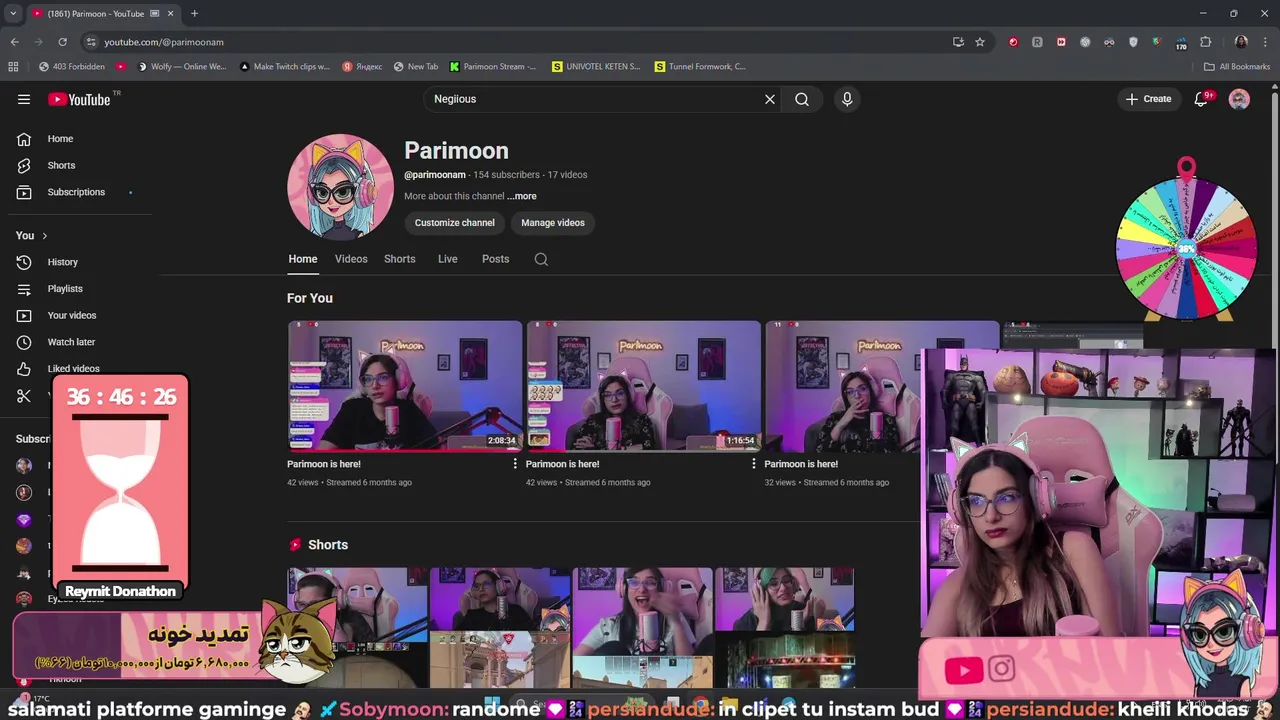Open the Create button menu
1280x720 pixels.
click(x=1148, y=99)
